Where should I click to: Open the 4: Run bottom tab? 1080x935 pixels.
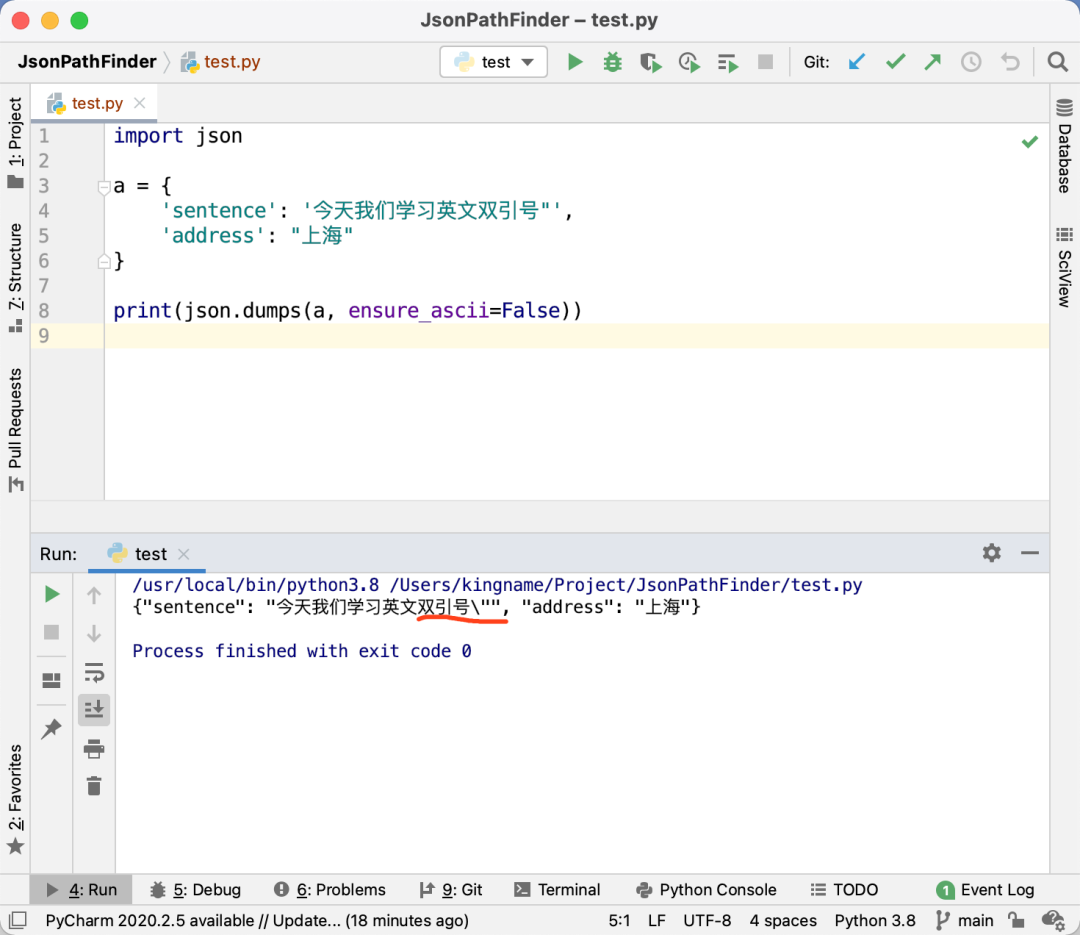81,890
